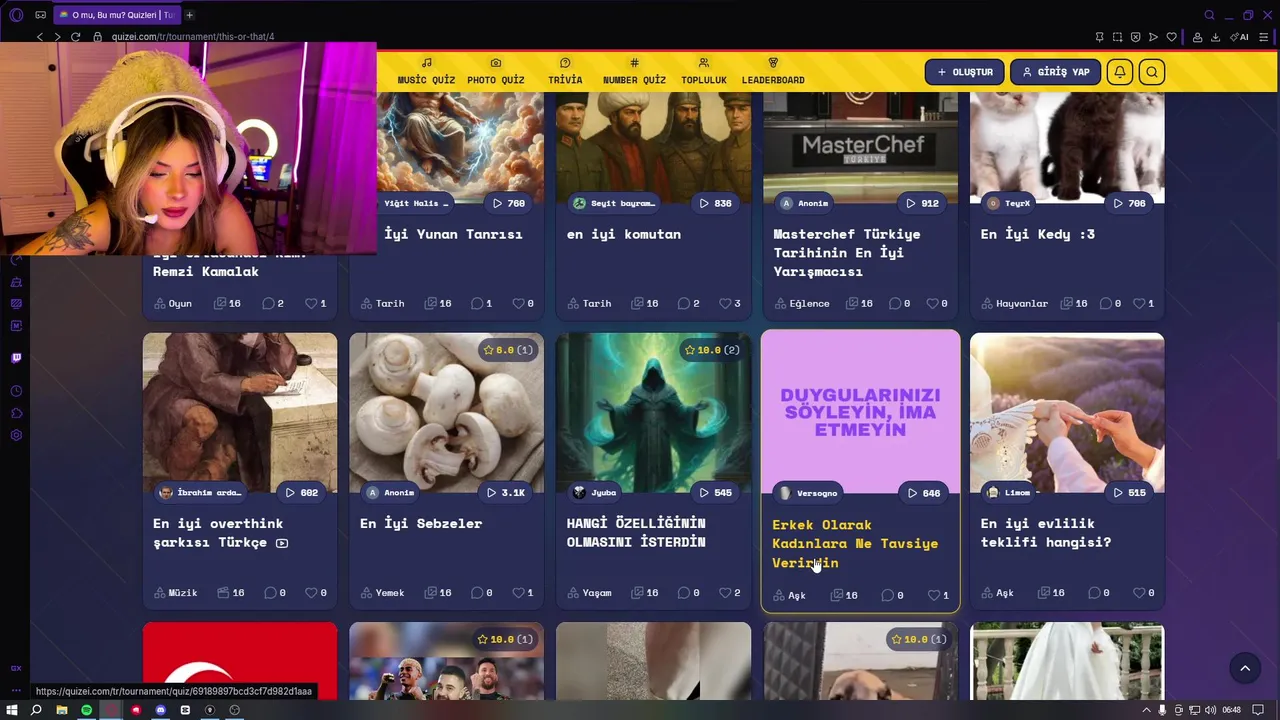The width and height of the screenshot is (1280, 720).
Task: Open browser history from sidebar clock
Action: tap(16, 391)
